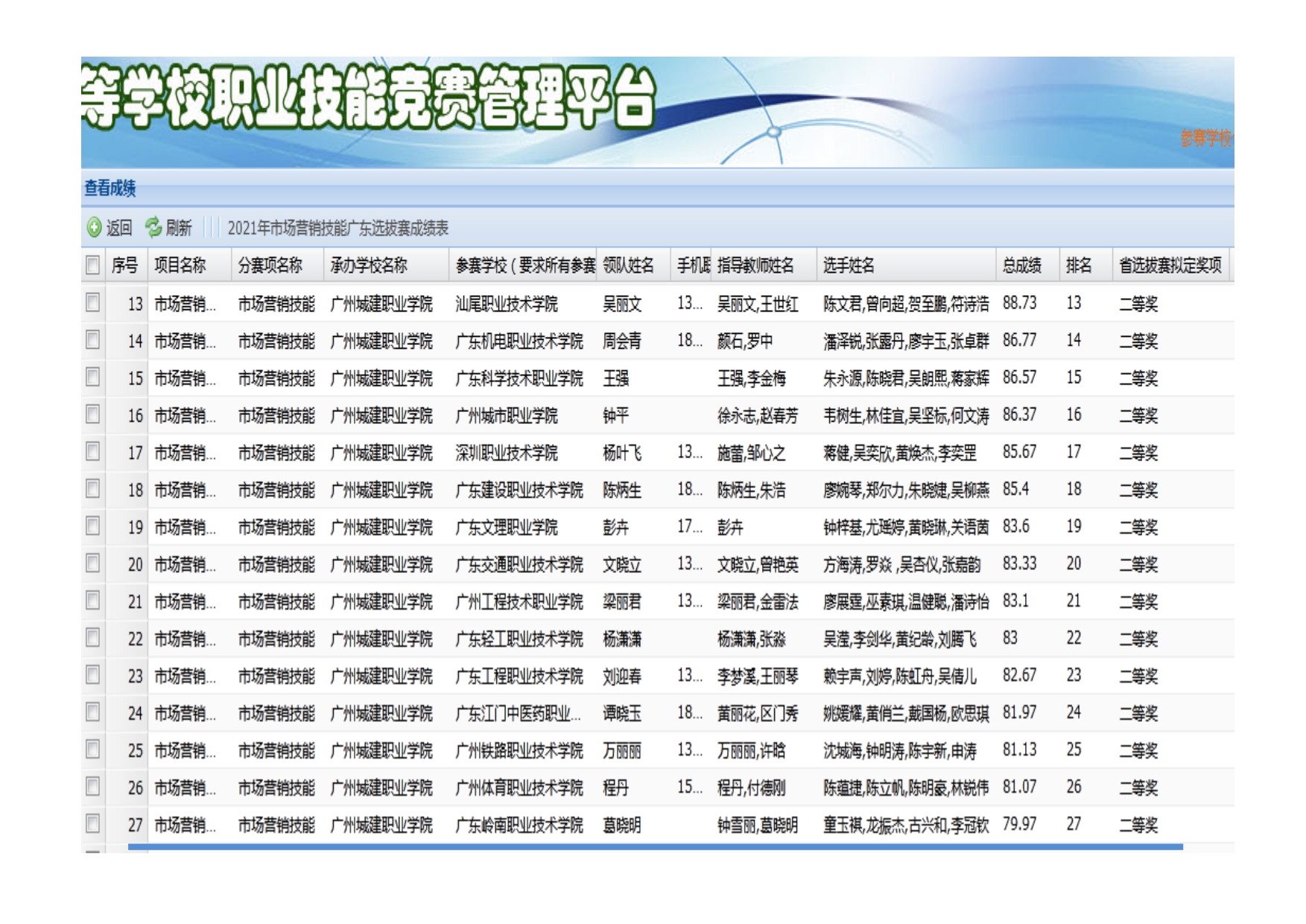Toggle the select-all checkbox in header
This screenshot has width=1306, height=924.
(93, 265)
